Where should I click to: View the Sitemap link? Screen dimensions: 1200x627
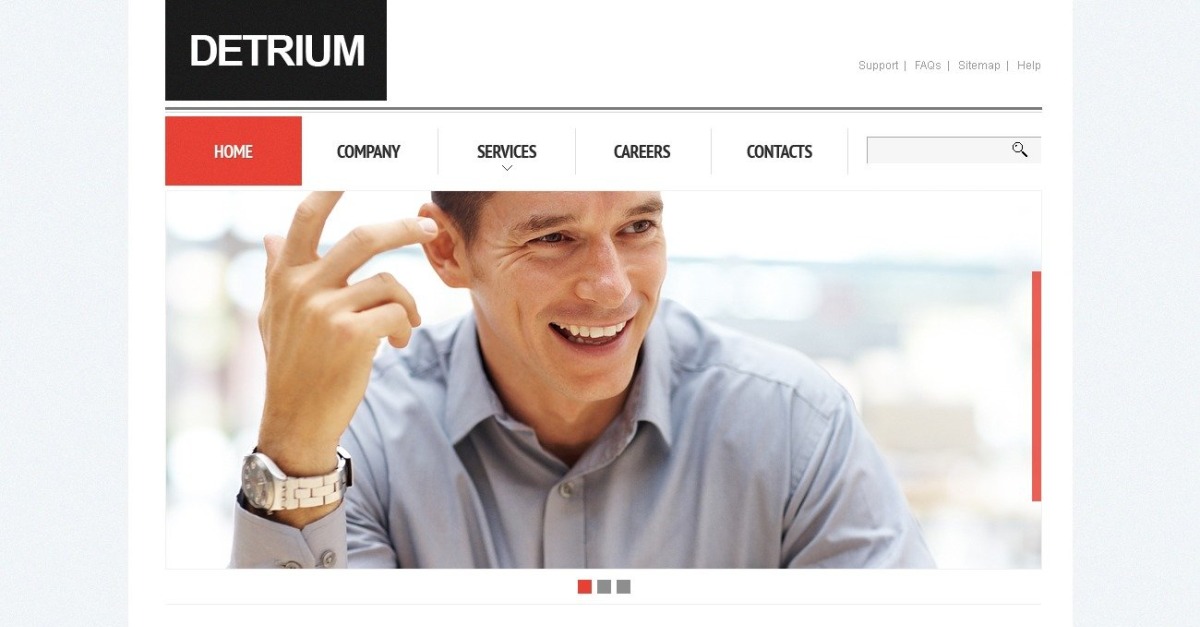click(x=979, y=65)
